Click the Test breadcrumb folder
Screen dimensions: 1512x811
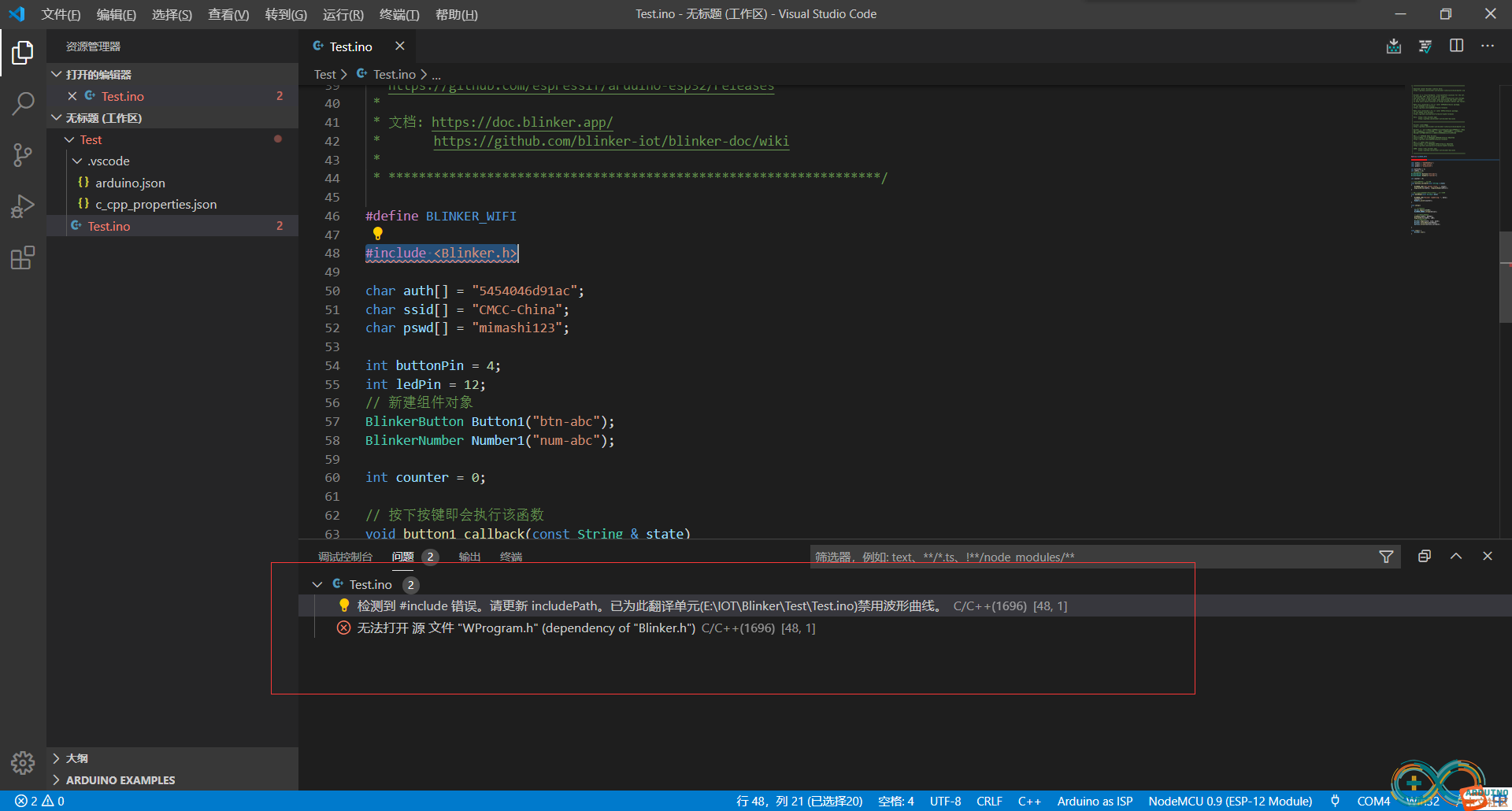[324, 74]
